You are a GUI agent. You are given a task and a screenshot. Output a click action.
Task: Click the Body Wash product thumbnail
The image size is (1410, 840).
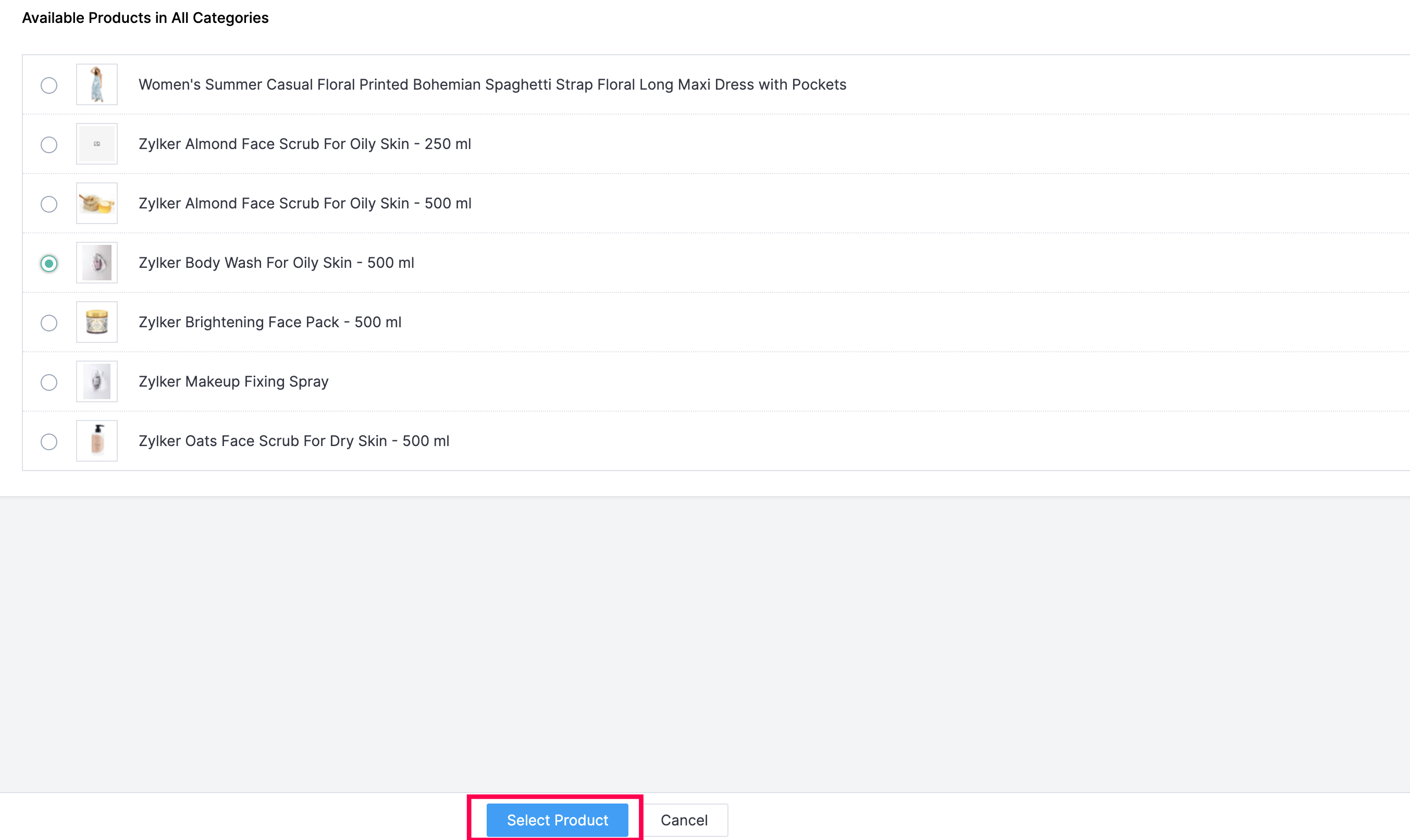pos(97,263)
